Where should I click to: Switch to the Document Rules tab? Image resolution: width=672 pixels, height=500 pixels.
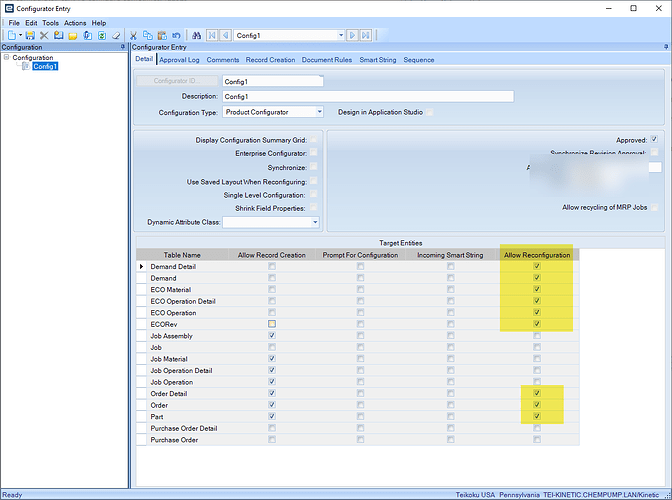point(327,60)
